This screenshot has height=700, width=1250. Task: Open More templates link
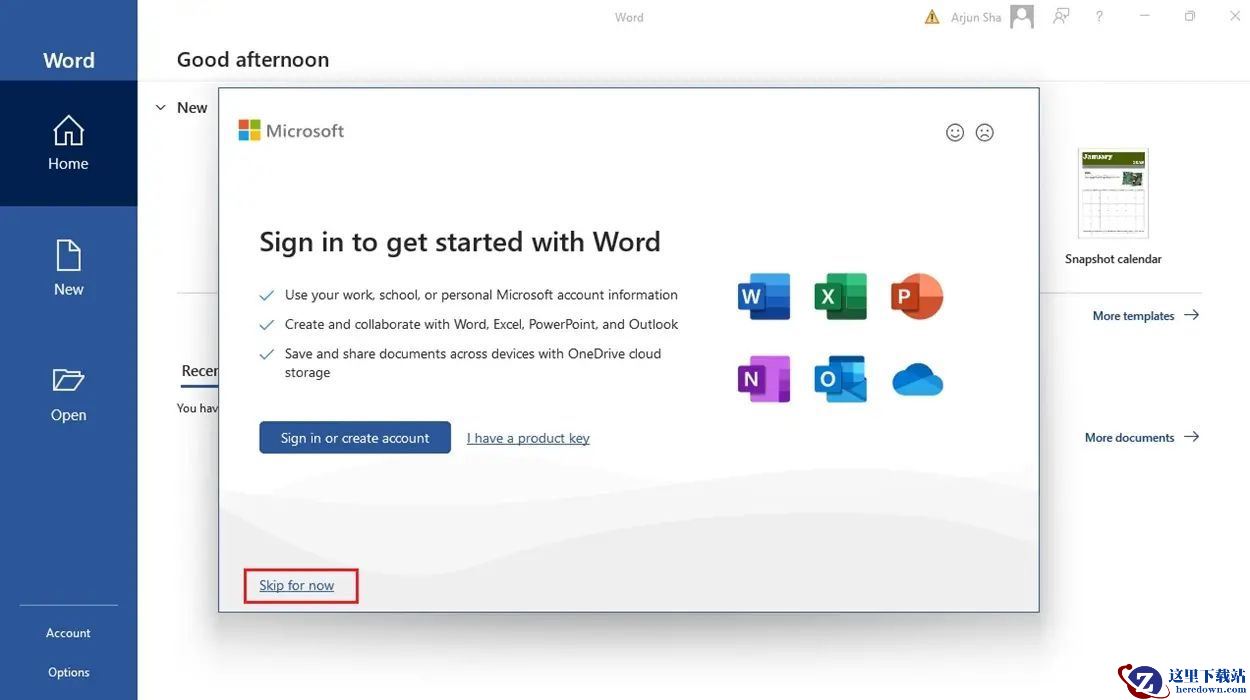coord(1145,315)
